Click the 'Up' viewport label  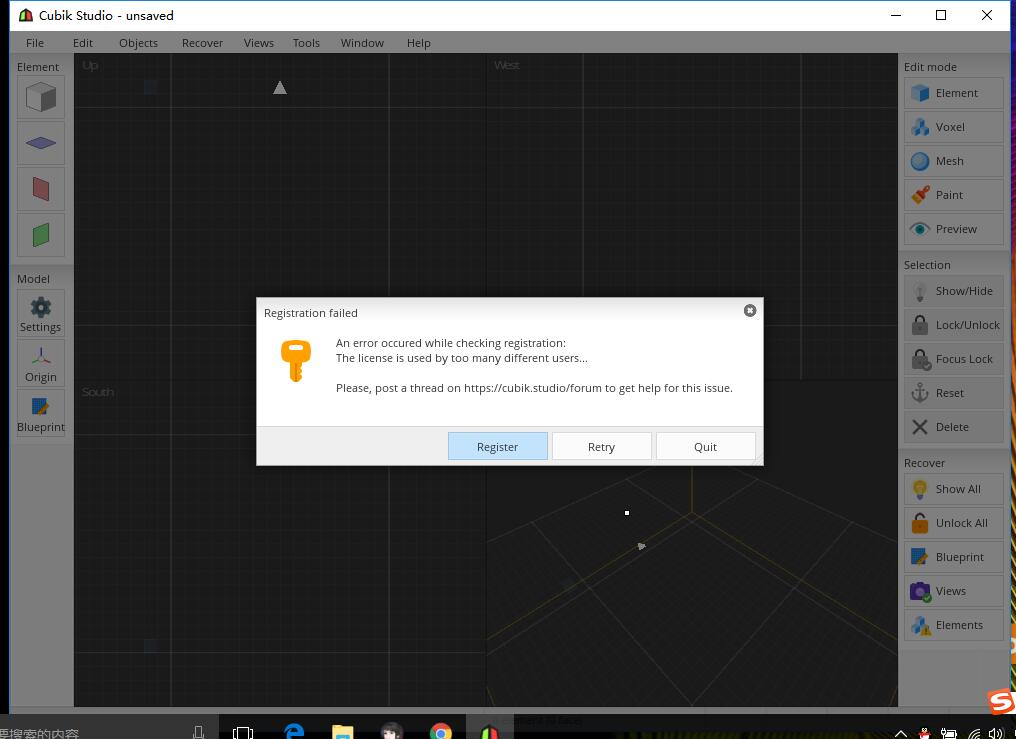click(x=90, y=65)
